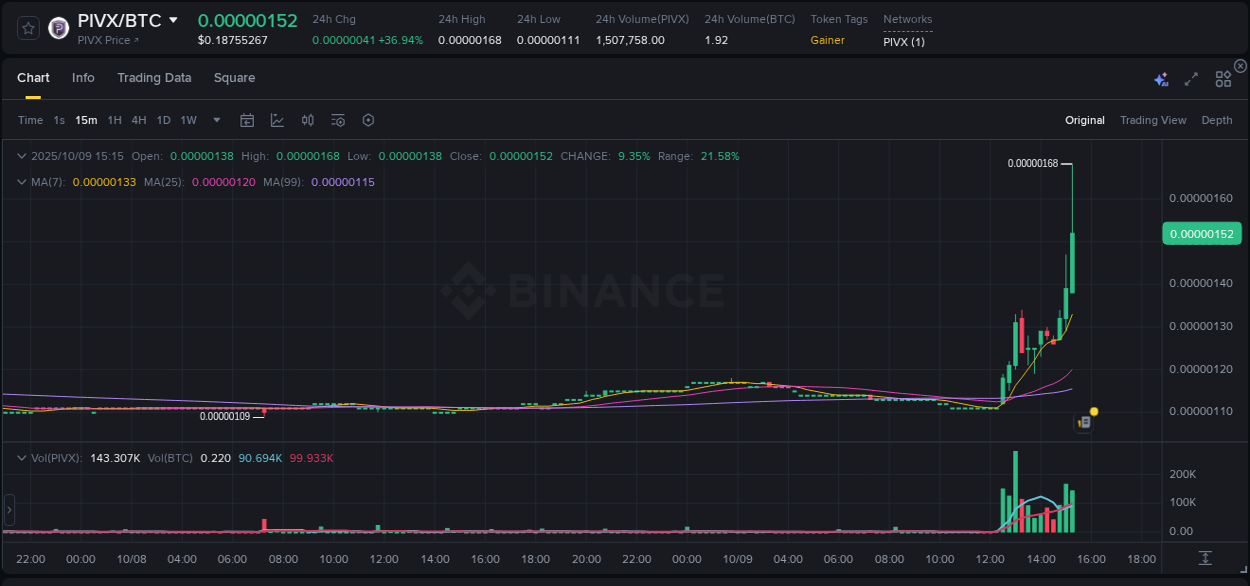Open the PIVX/BTC pair dropdown
Screen dimensions: 1250x586
tap(175, 19)
